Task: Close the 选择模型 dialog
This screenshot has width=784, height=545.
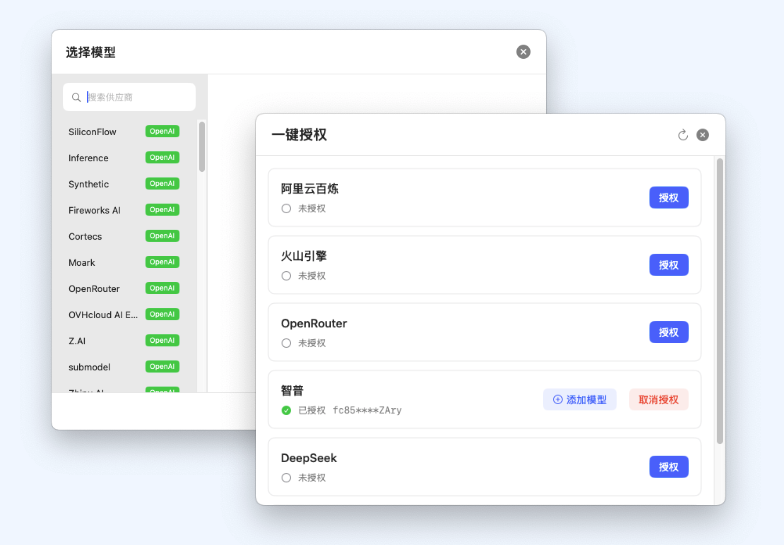Action: (x=523, y=52)
